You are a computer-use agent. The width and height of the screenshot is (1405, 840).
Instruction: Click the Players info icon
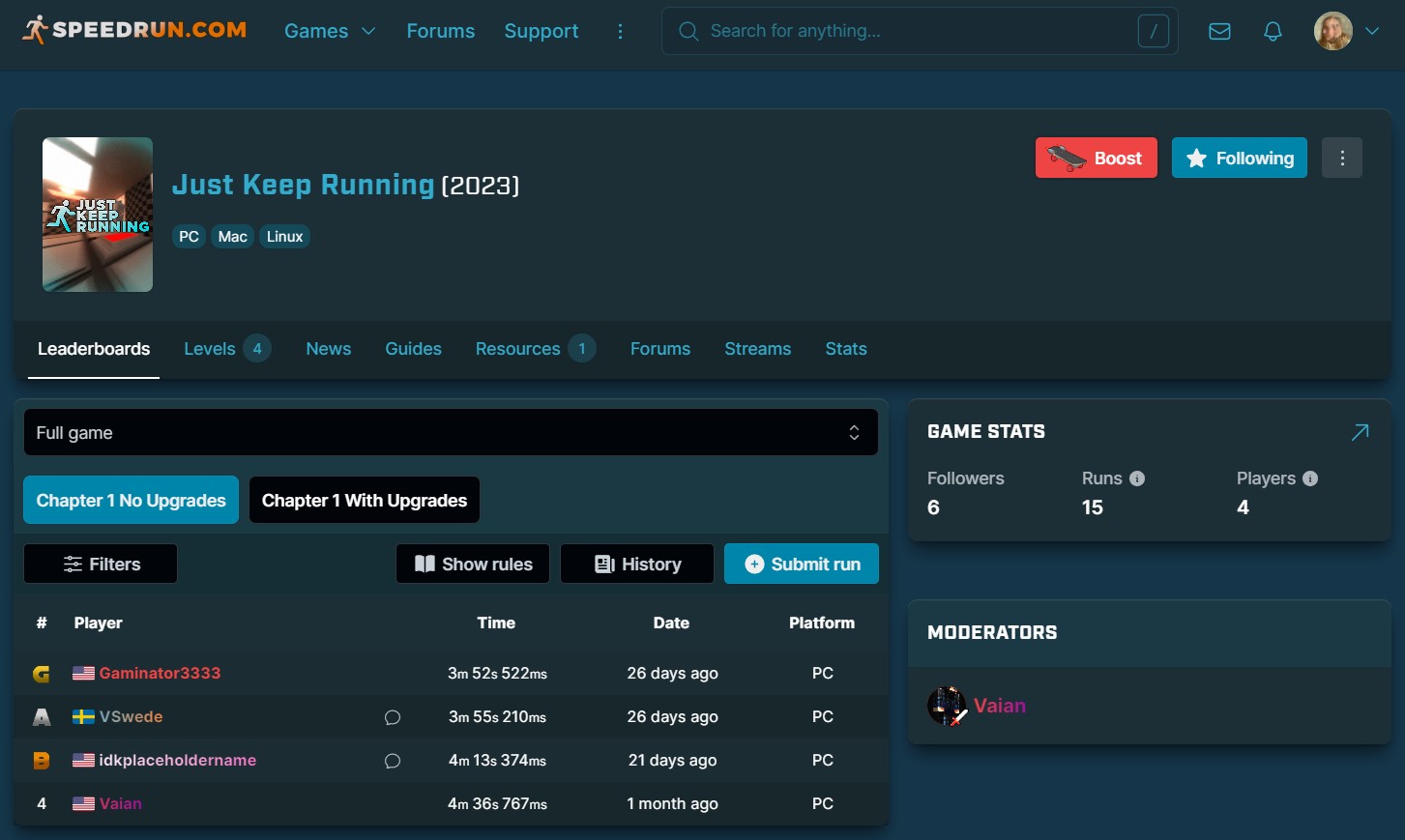tap(1310, 478)
